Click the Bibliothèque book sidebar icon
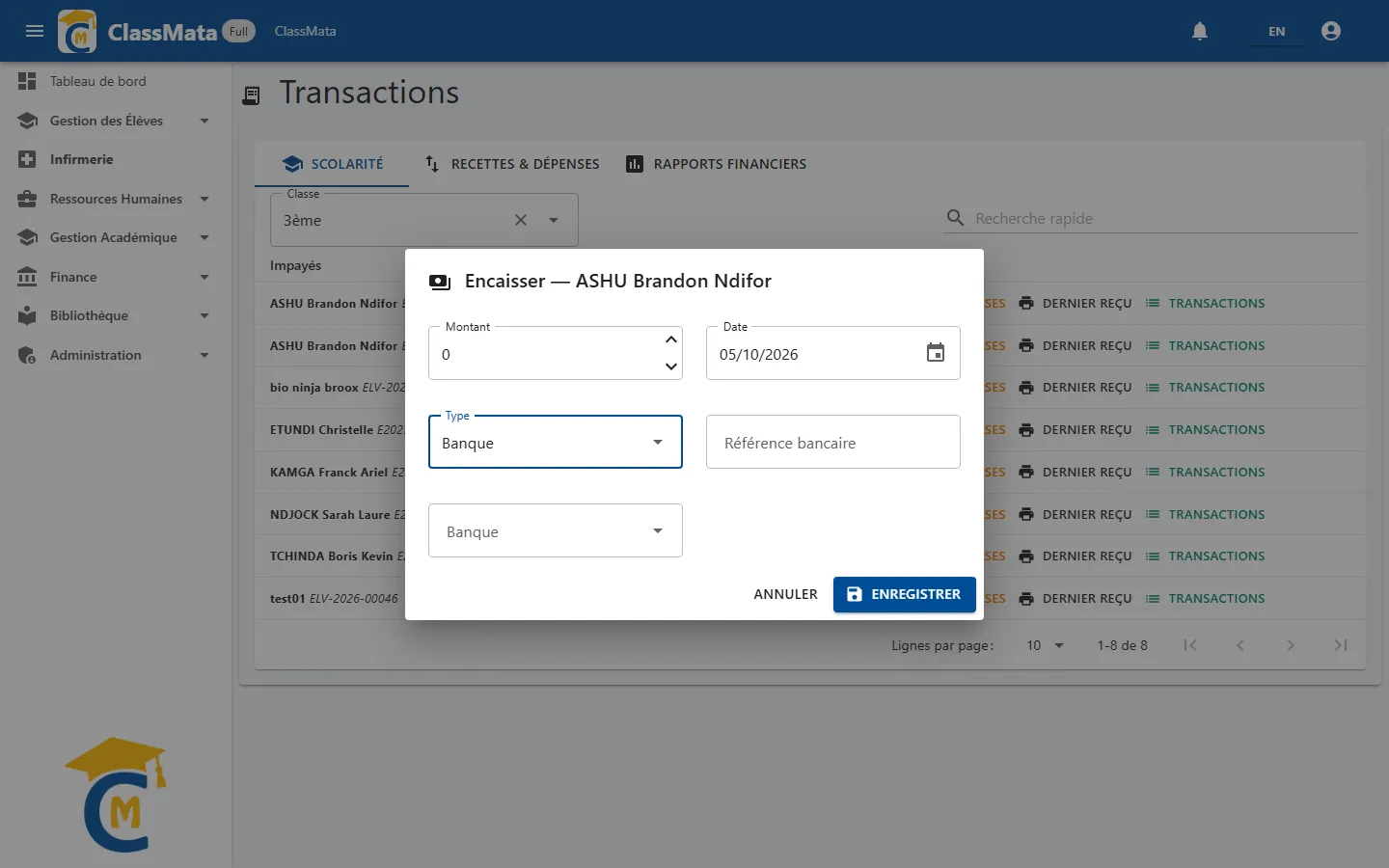The image size is (1389, 868). pos(27,315)
